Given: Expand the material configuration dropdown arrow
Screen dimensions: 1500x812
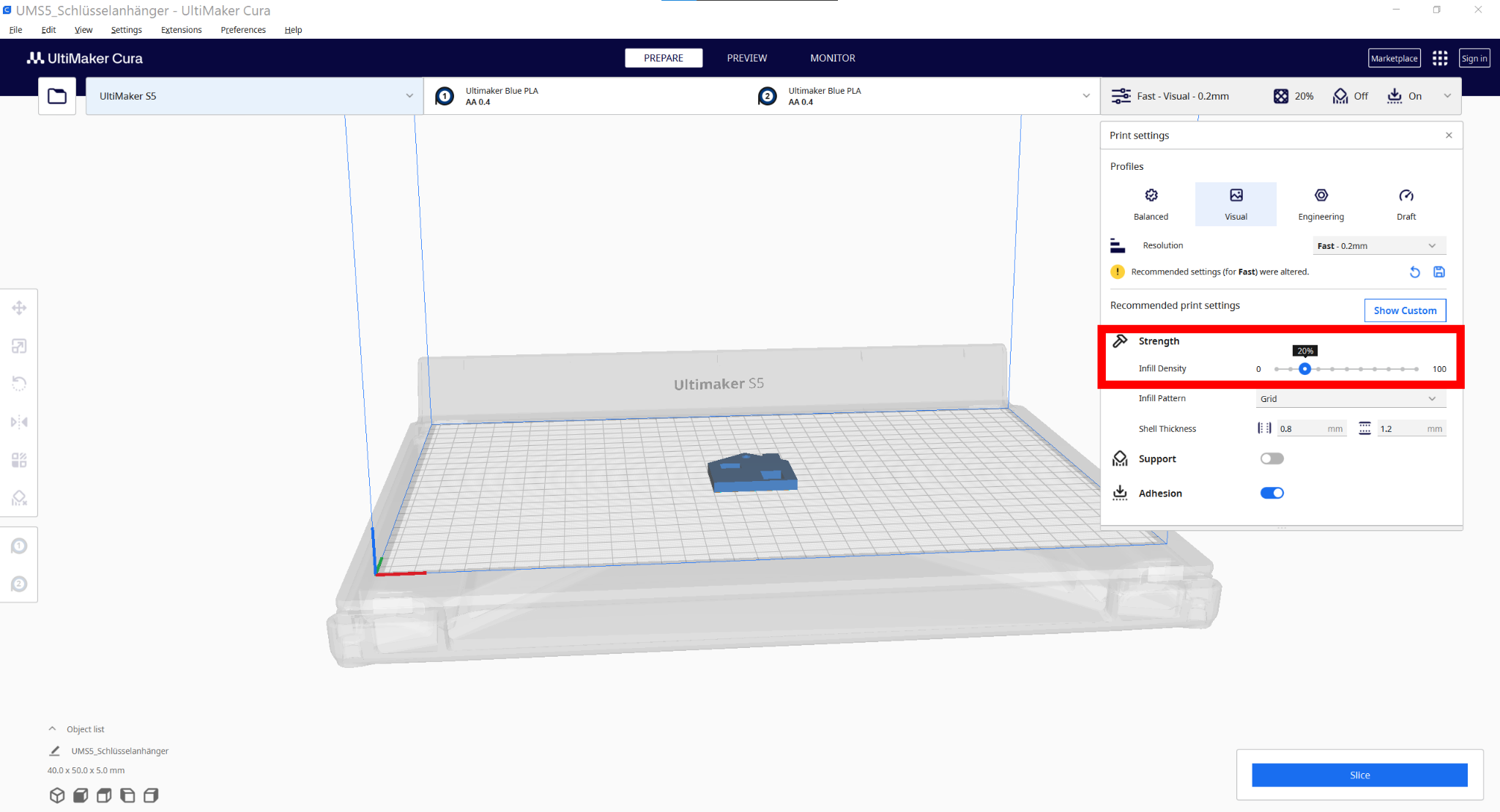Looking at the screenshot, I should 1086,96.
